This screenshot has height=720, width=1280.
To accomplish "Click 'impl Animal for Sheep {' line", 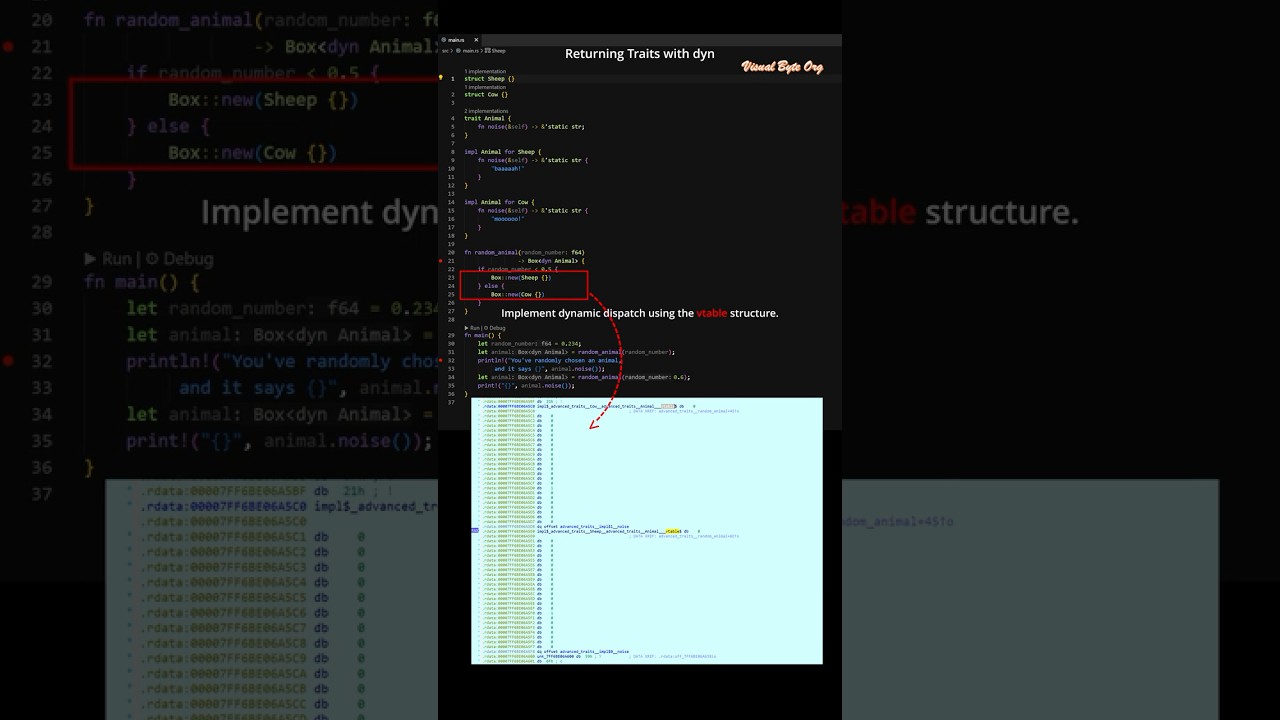I will [502, 152].
